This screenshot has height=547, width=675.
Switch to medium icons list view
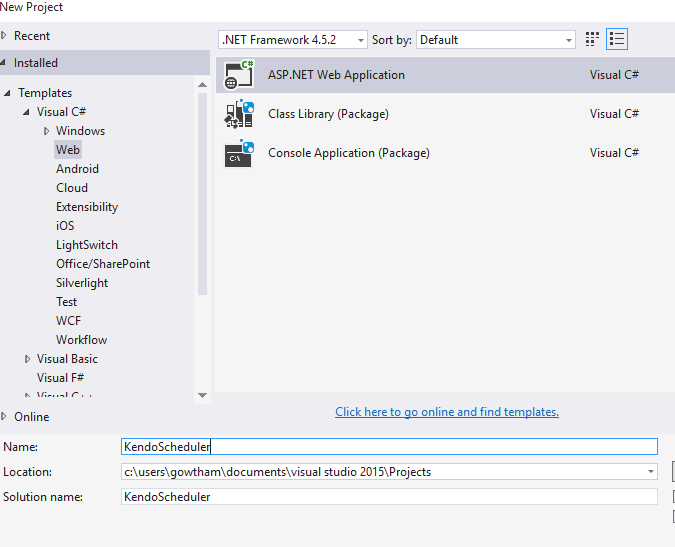[616, 40]
